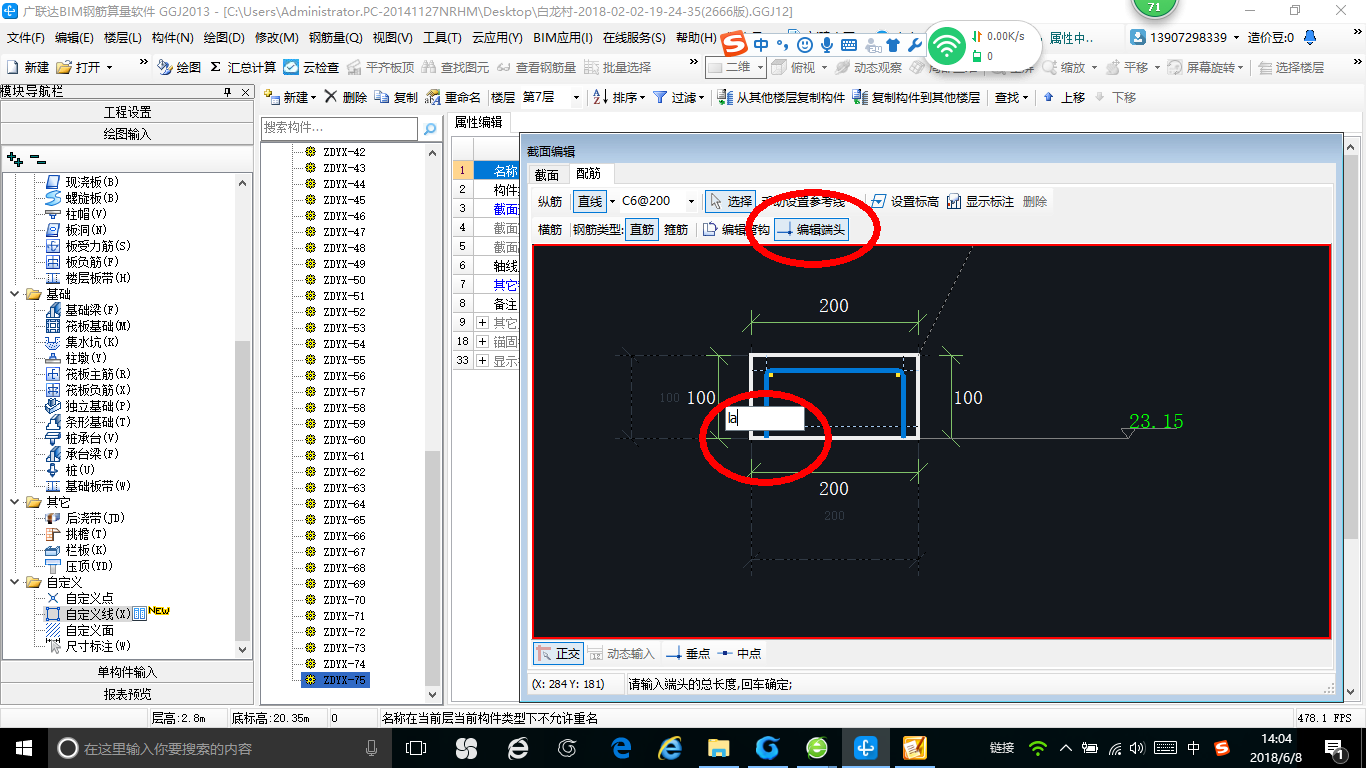
Task: Switch to 绘图 drawing mode
Action: pos(179,67)
